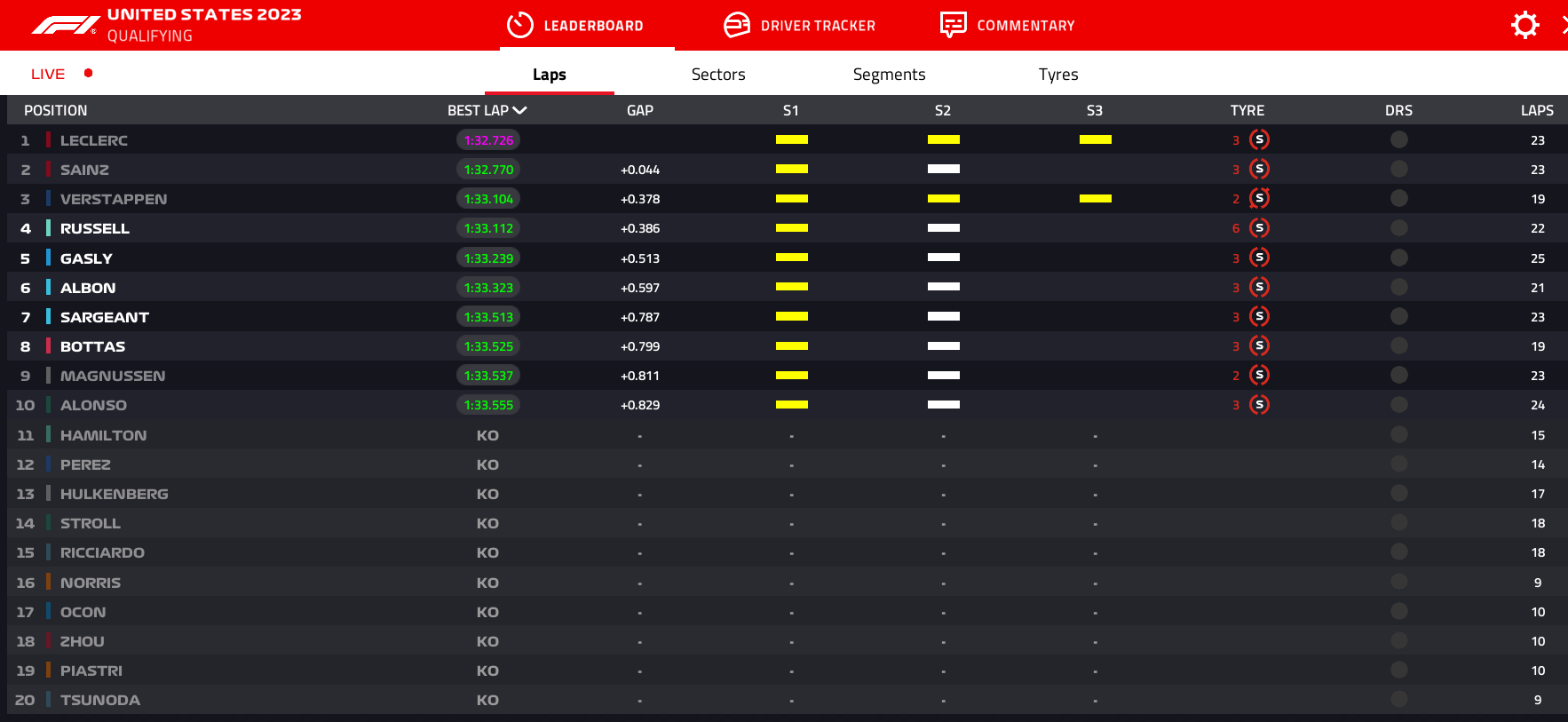The height and width of the screenshot is (722, 1568).
Task: Select the NORRIS driver name
Action: tap(91, 583)
